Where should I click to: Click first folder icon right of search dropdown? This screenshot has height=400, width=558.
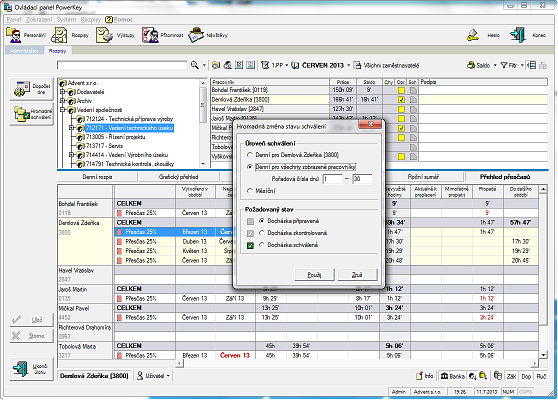coord(216,65)
